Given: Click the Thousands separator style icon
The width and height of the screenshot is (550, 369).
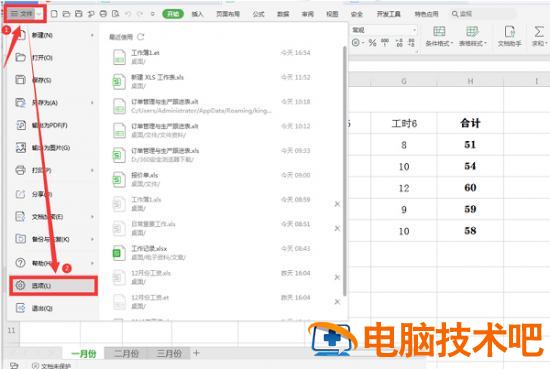Looking at the screenshot, I should click(x=385, y=43).
